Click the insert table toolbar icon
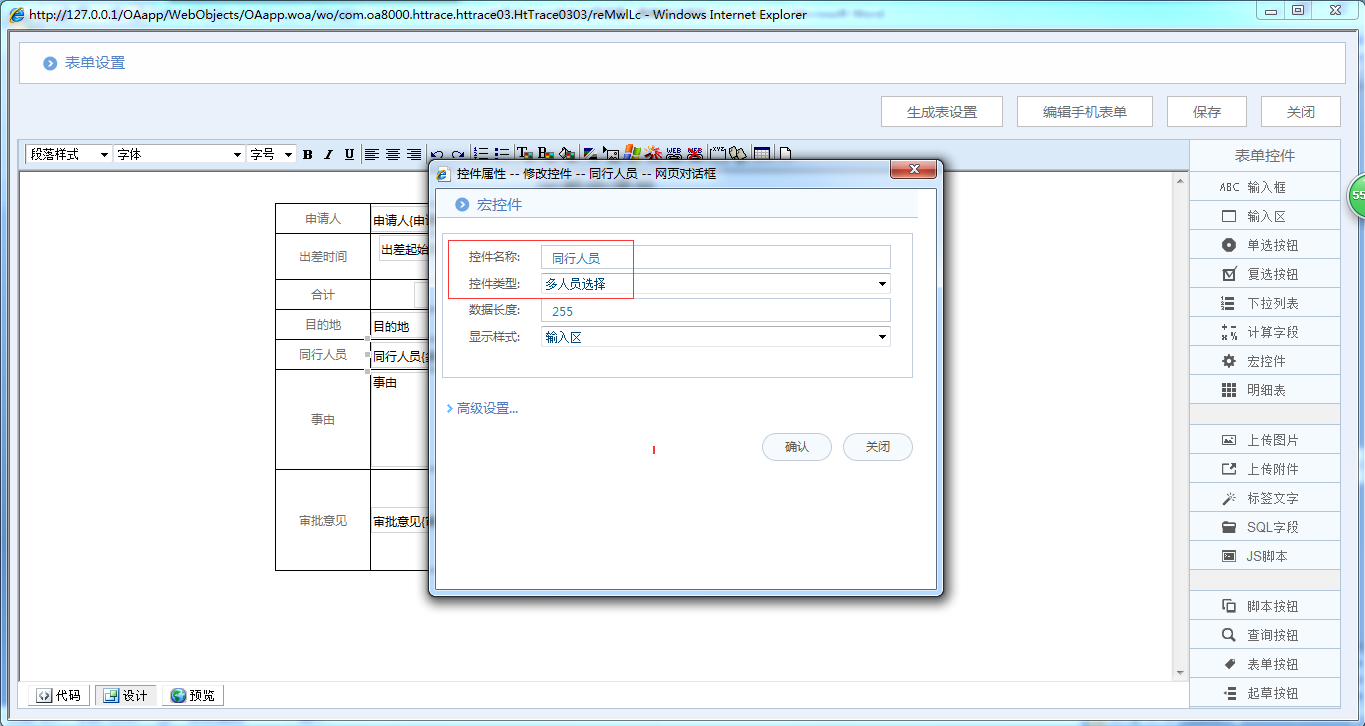 pos(762,154)
